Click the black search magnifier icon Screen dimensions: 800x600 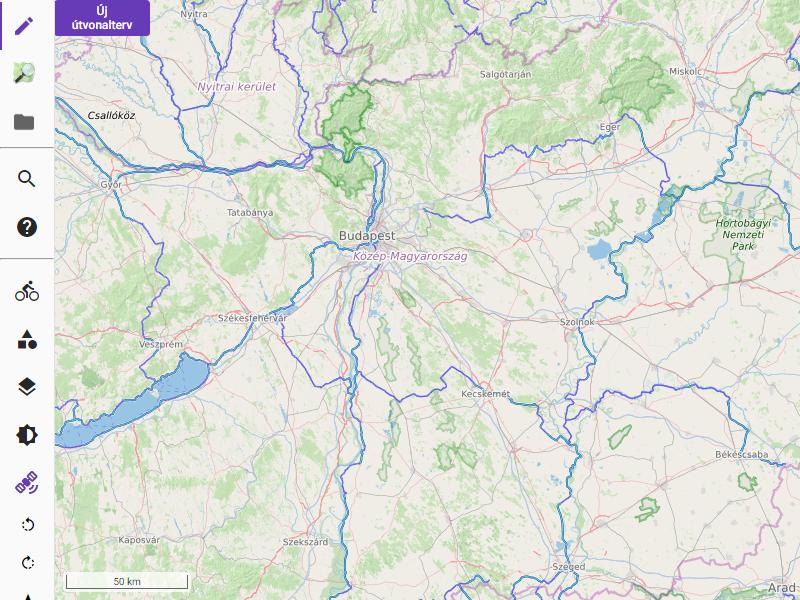(27, 179)
